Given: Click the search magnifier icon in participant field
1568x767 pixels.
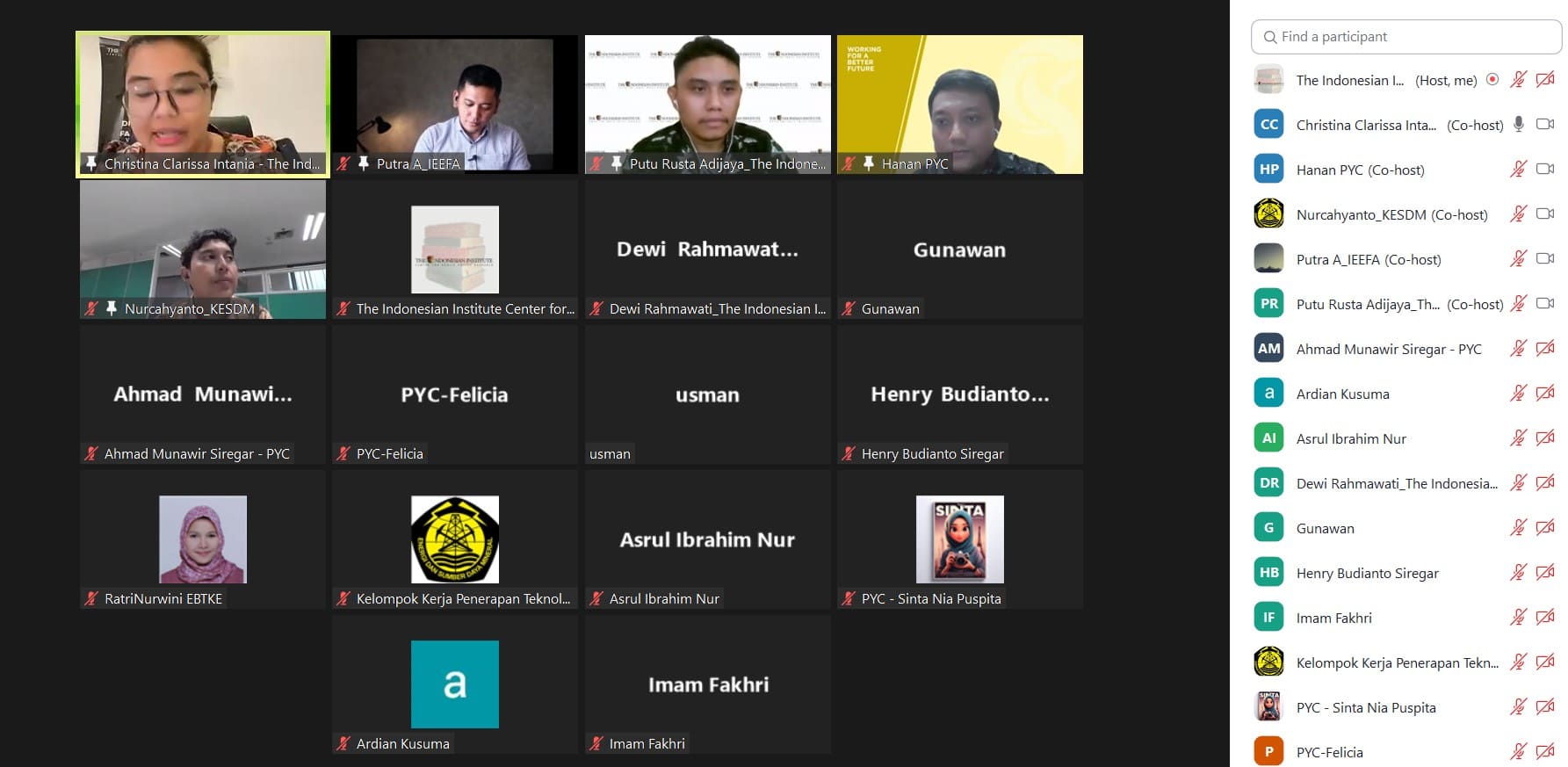Looking at the screenshot, I should (1269, 37).
